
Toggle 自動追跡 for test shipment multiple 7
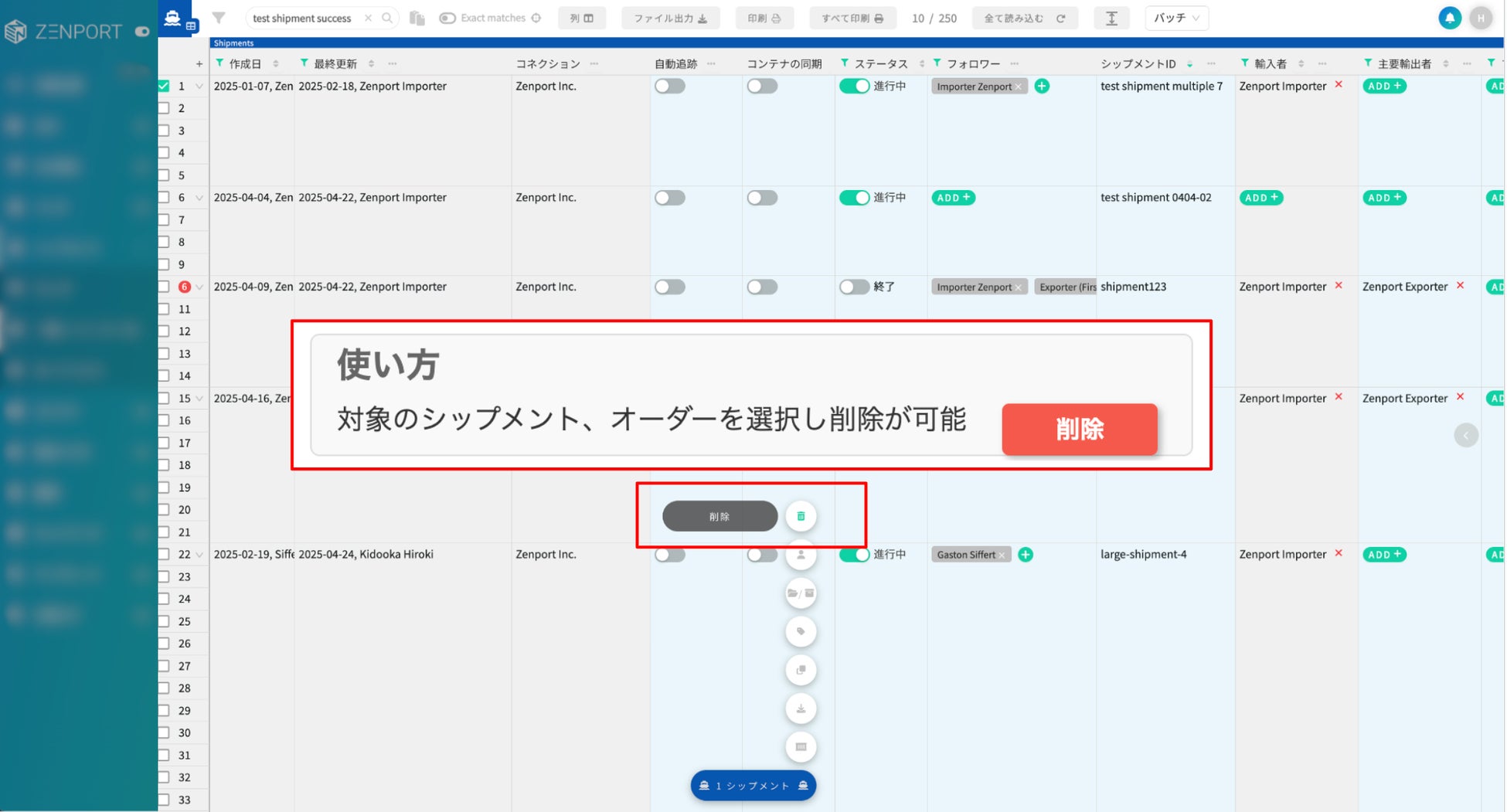pos(669,87)
